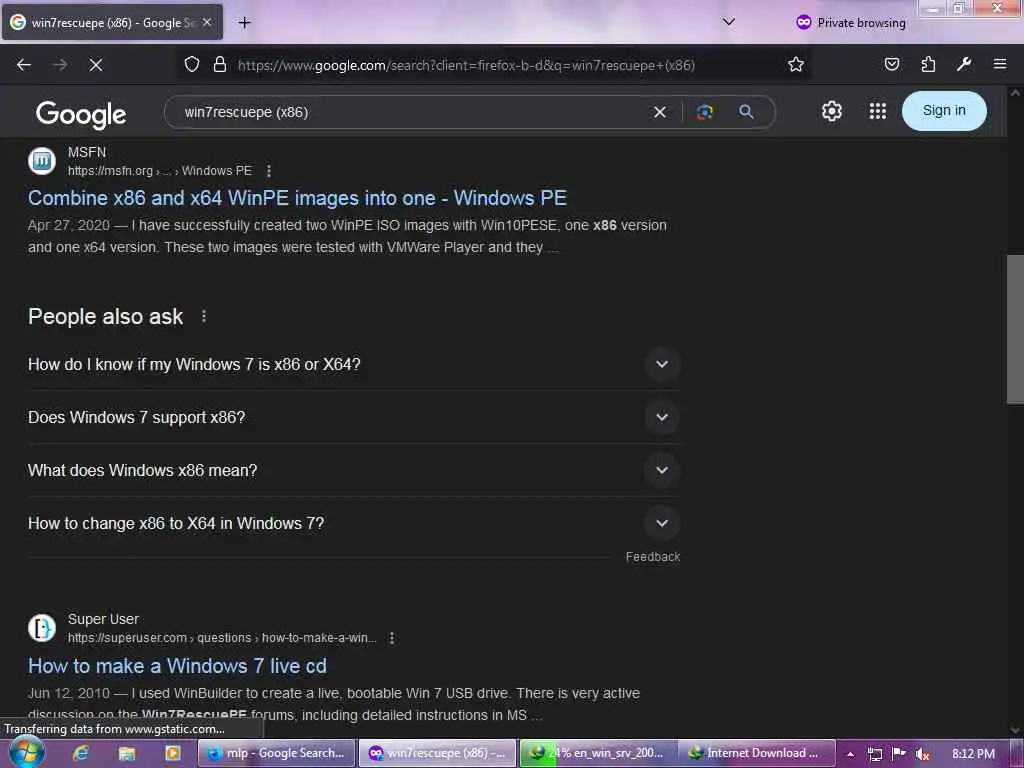
Task: Click the page vertical scrollbar thumb
Action: [x=1015, y=330]
